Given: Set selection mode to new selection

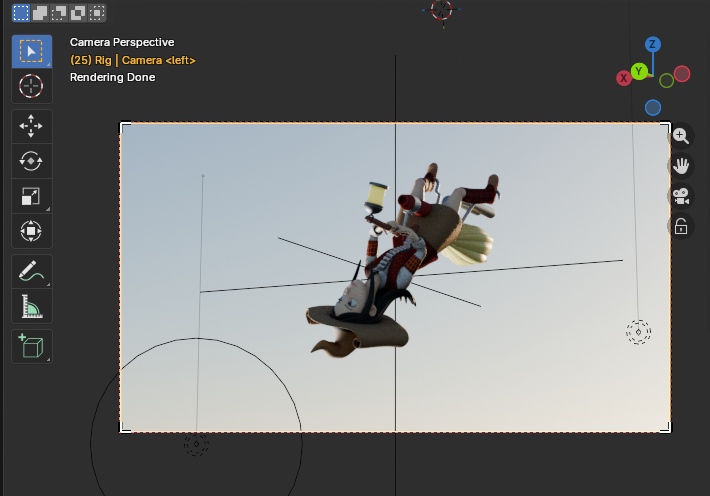Looking at the screenshot, I should point(21,13).
